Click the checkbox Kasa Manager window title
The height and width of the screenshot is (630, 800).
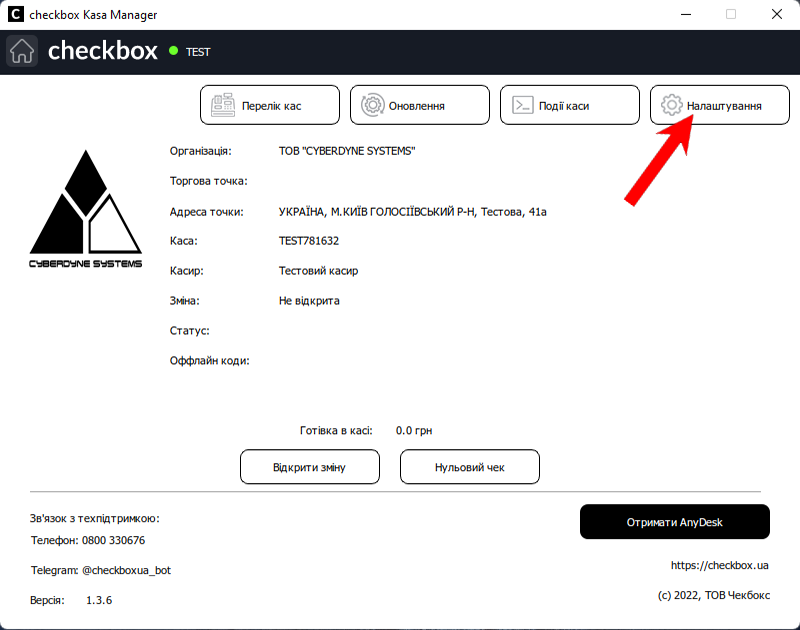tap(93, 15)
